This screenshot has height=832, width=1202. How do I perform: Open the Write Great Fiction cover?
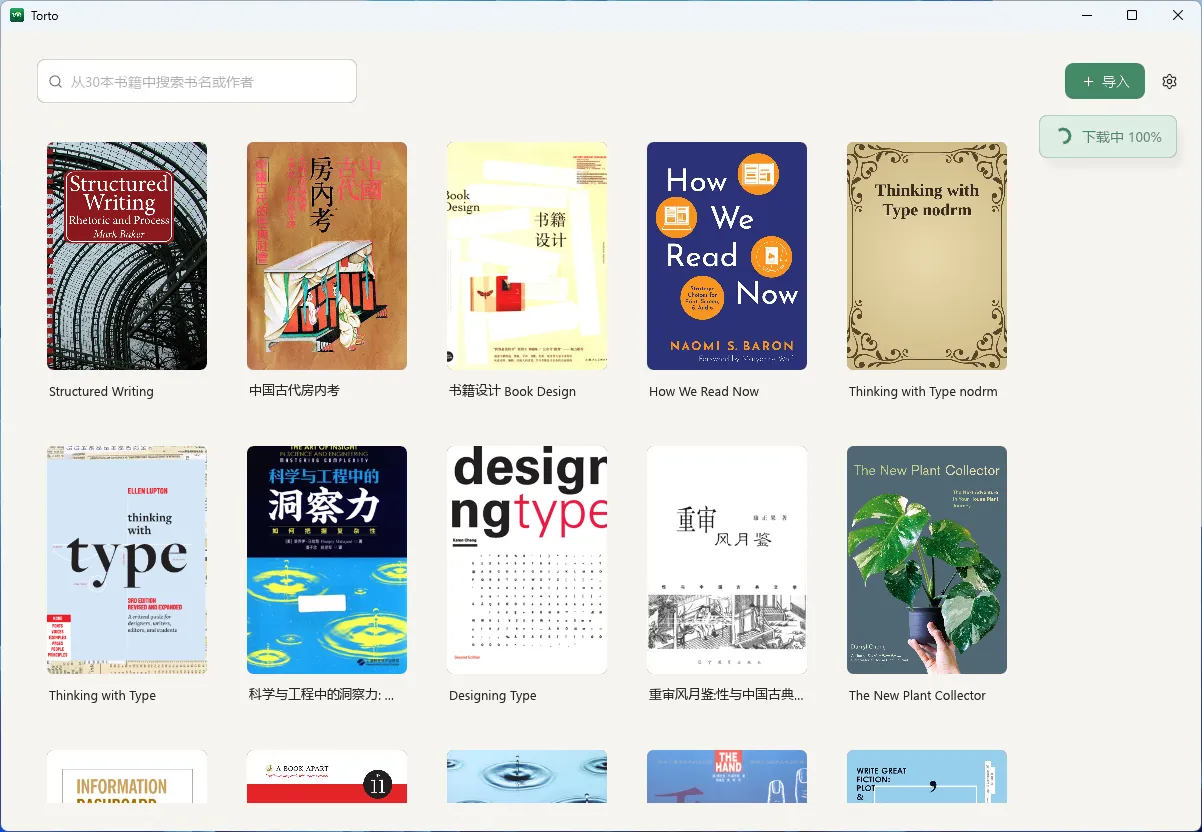click(927, 776)
